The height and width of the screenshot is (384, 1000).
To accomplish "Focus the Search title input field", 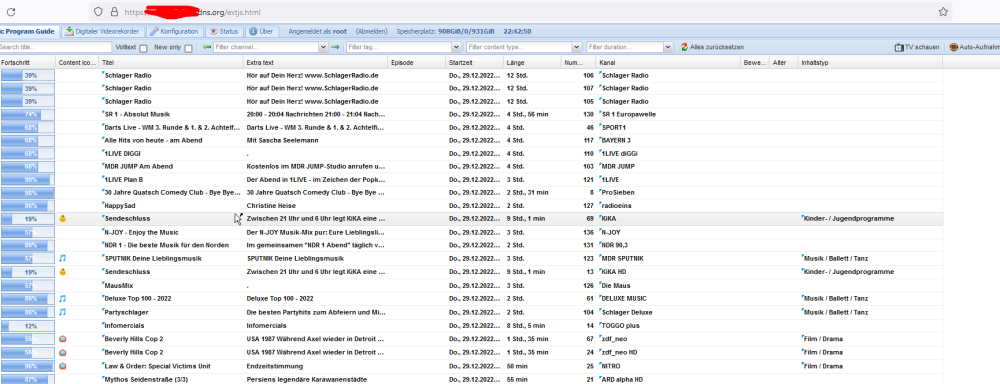I will tap(55, 47).
